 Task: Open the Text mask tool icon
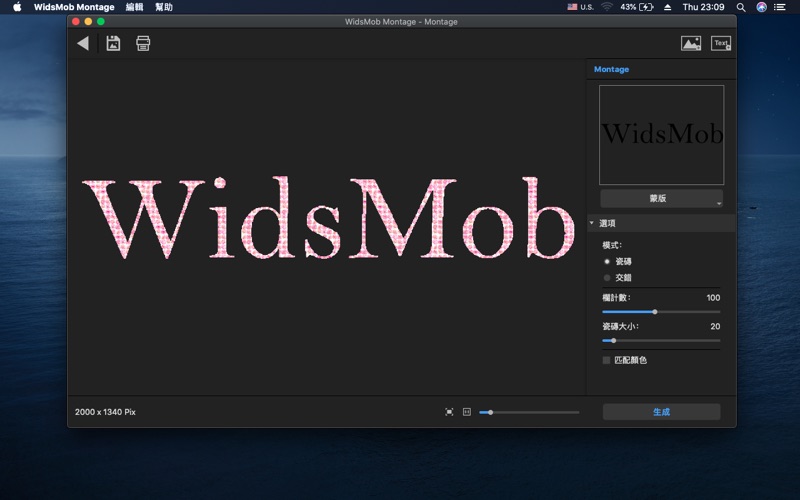click(721, 43)
